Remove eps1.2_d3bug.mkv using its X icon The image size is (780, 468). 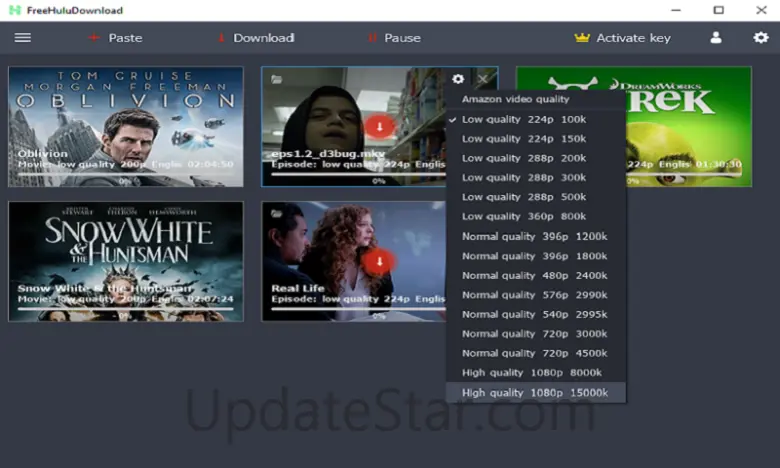point(483,79)
